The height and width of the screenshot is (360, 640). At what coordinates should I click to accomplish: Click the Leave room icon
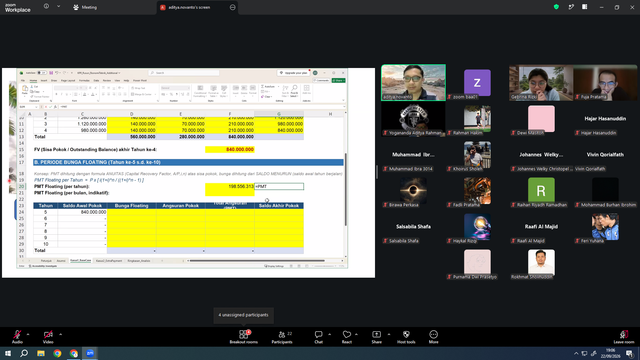624,334
